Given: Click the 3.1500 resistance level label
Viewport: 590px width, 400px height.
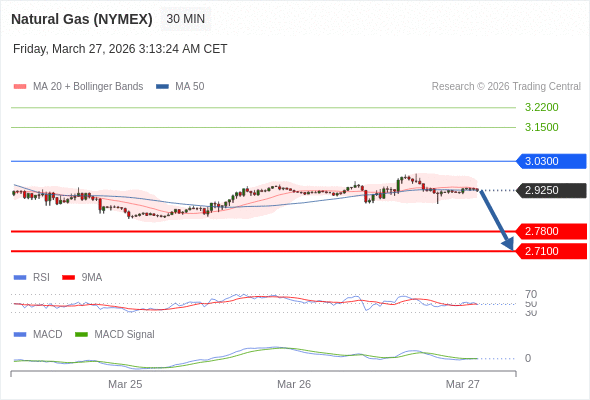Looking at the screenshot, I should (541, 127).
